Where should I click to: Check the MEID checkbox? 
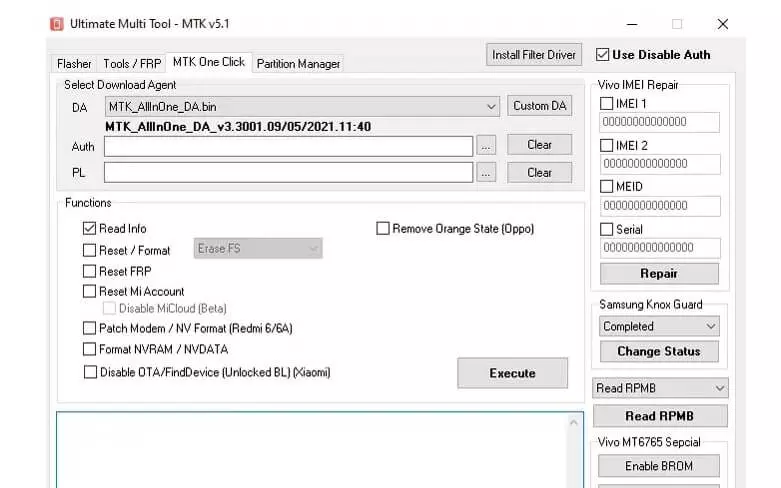(606, 186)
